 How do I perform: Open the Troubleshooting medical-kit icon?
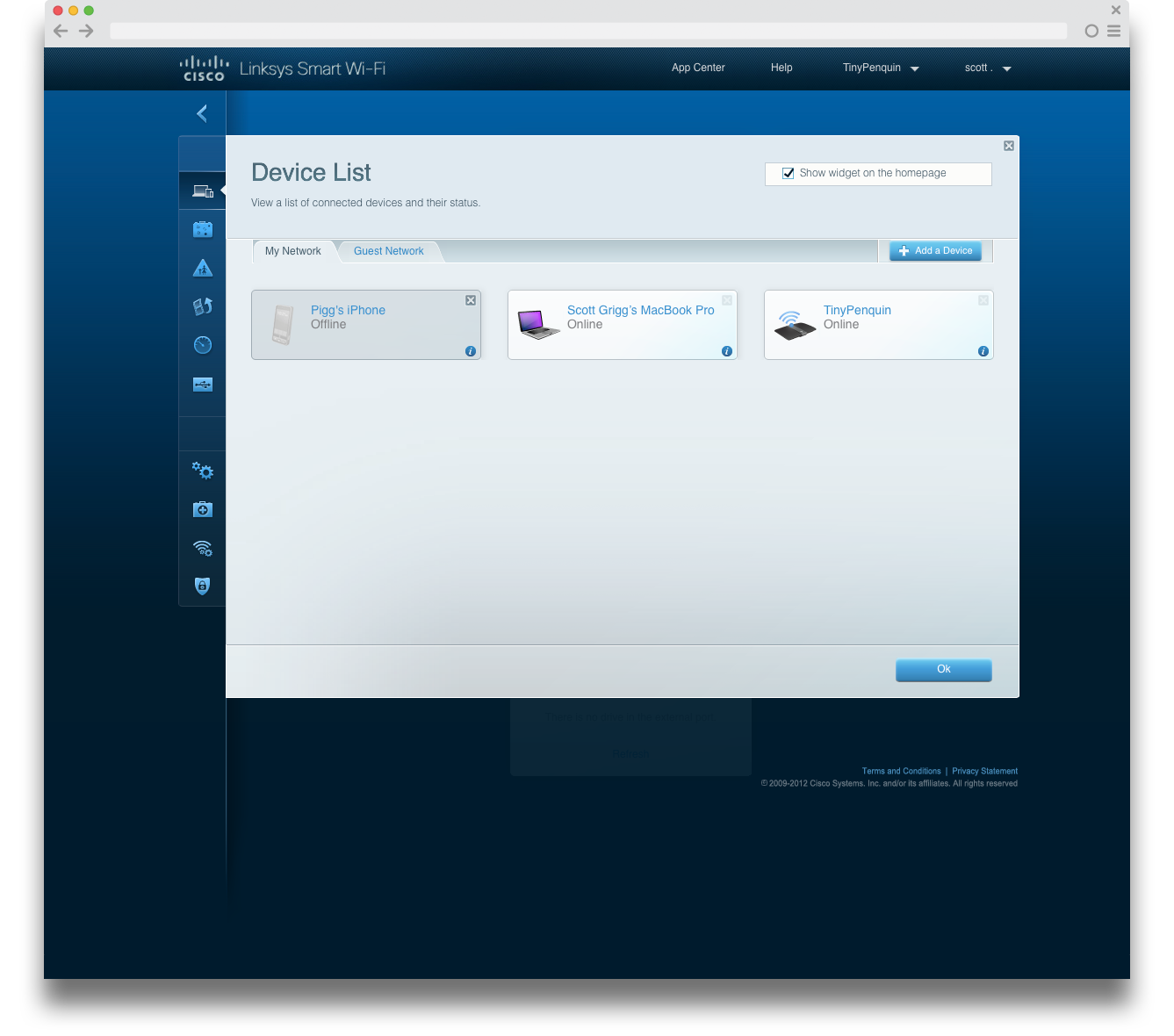[x=203, y=509]
